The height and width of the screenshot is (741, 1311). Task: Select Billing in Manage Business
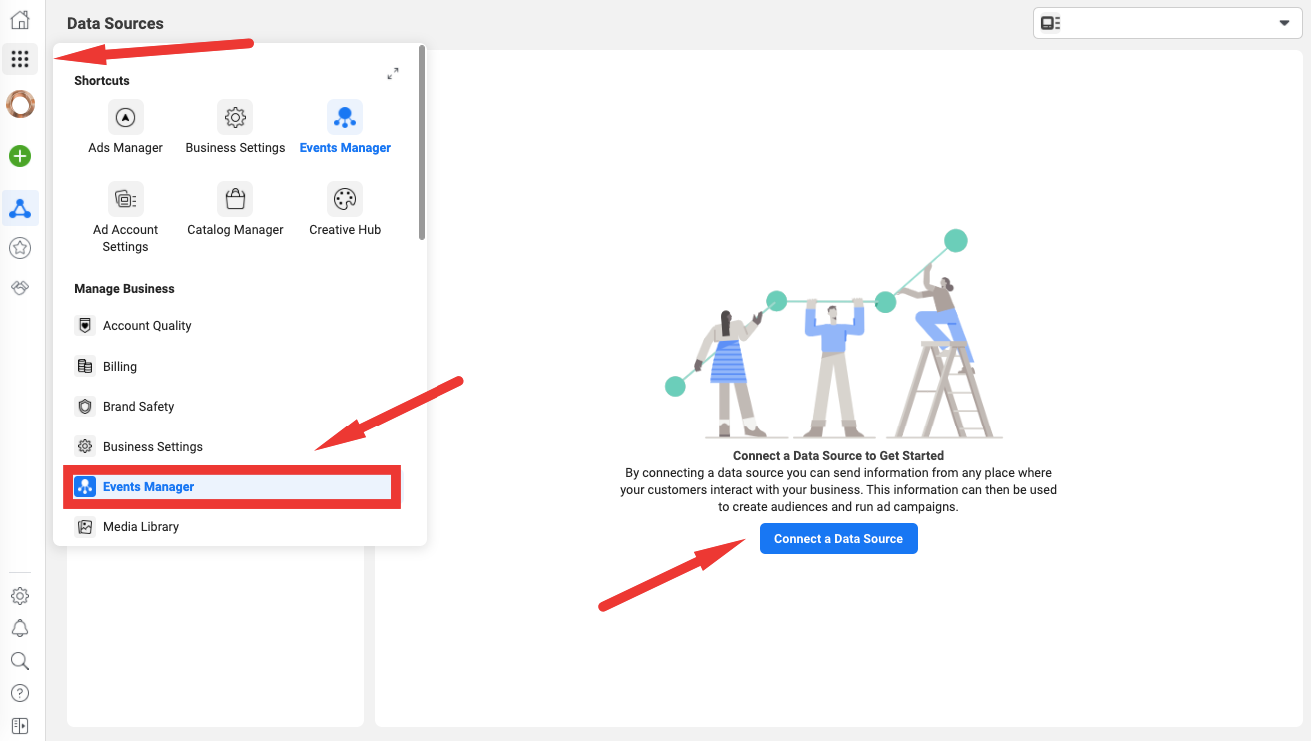(x=232, y=367)
